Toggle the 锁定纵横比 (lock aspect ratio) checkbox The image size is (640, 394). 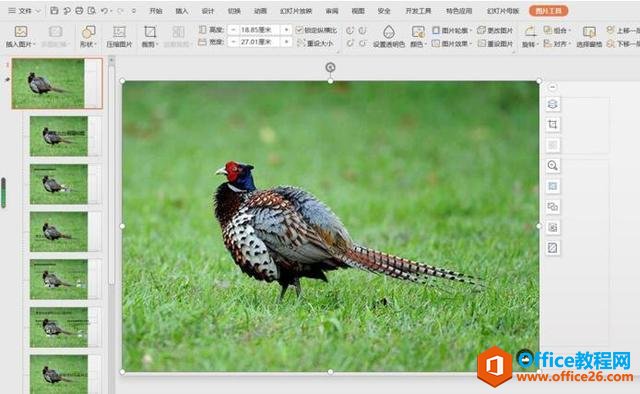pos(299,30)
